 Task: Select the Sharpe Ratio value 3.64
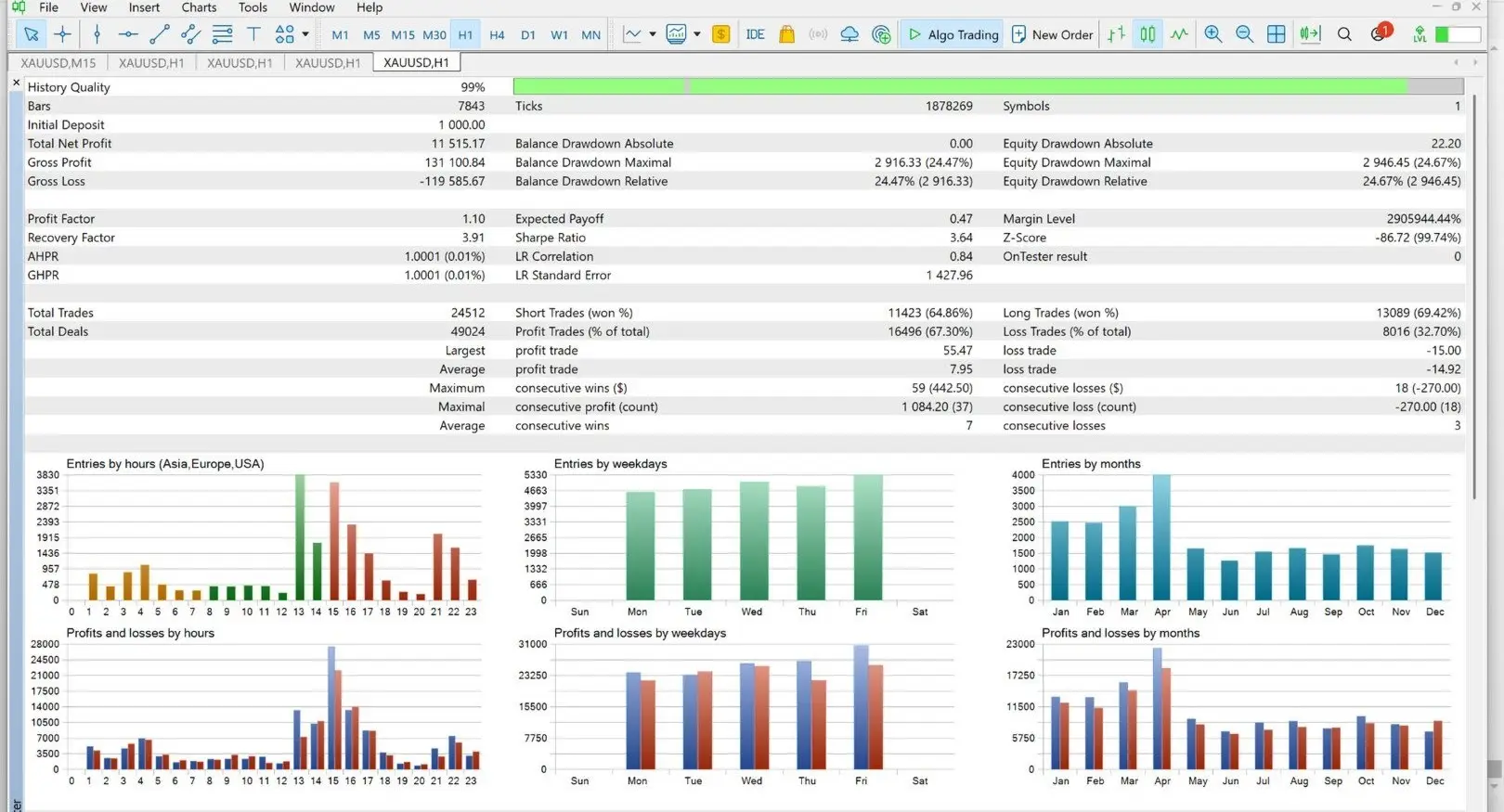pos(961,238)
